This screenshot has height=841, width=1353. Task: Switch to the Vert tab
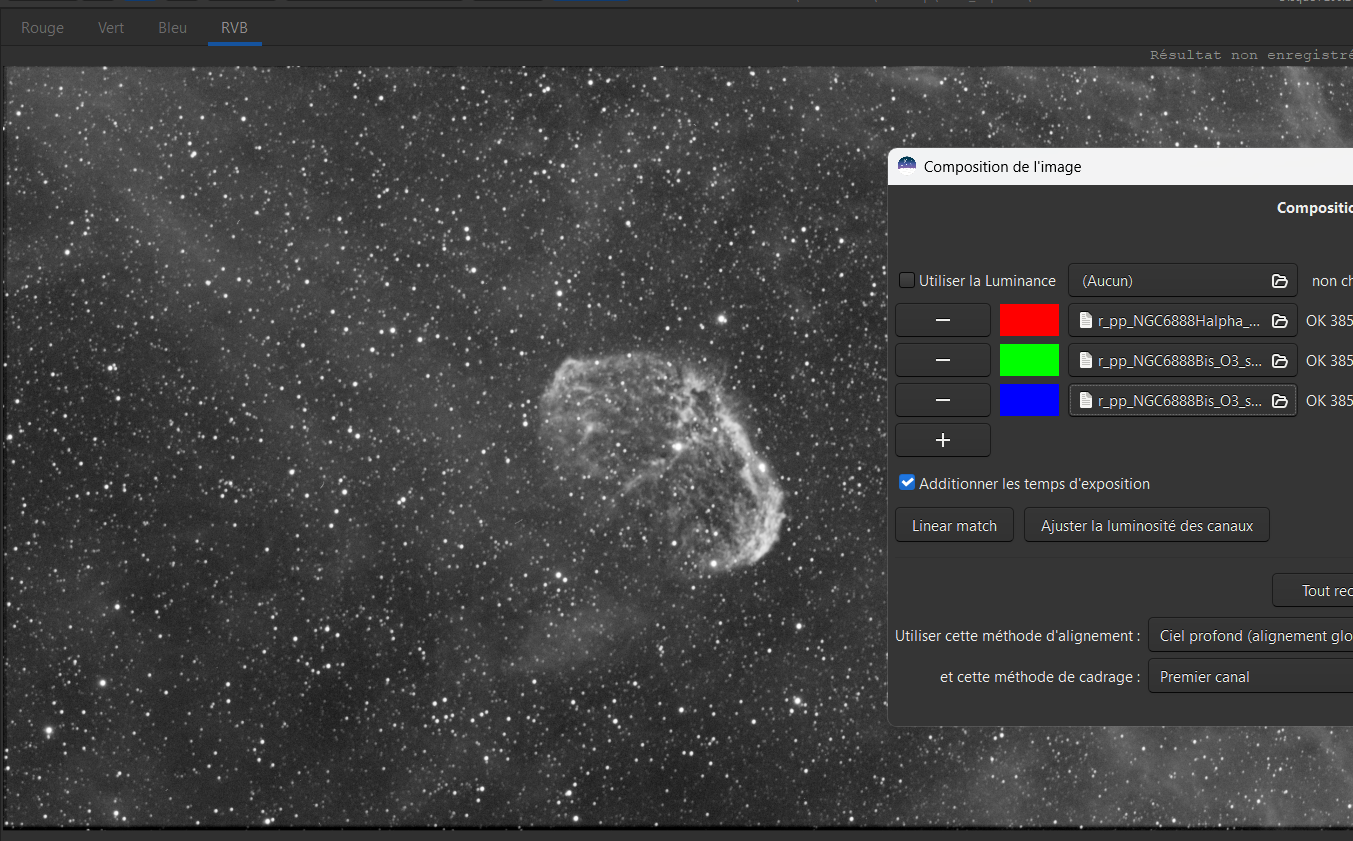pyautogui.click(x=111, y=28)
